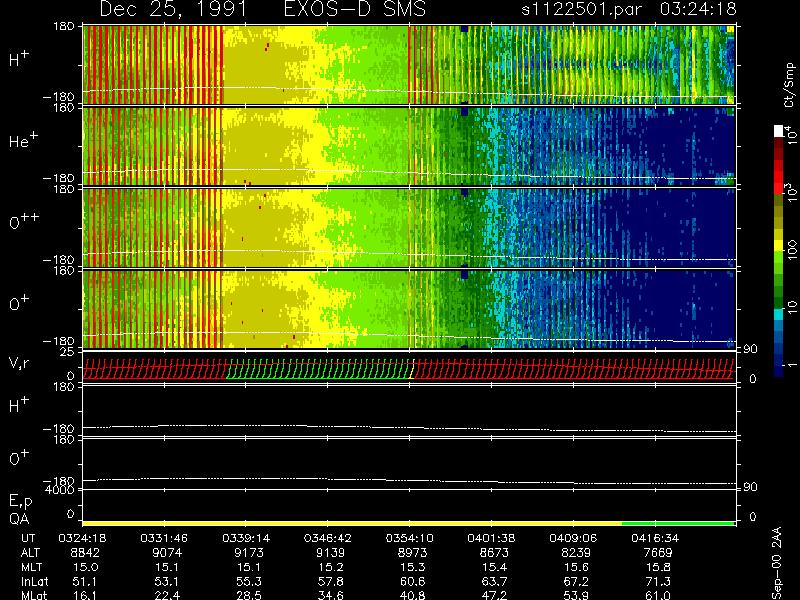Click the MLat value '47.2'
800x600 pixels.
click(494, 595)
